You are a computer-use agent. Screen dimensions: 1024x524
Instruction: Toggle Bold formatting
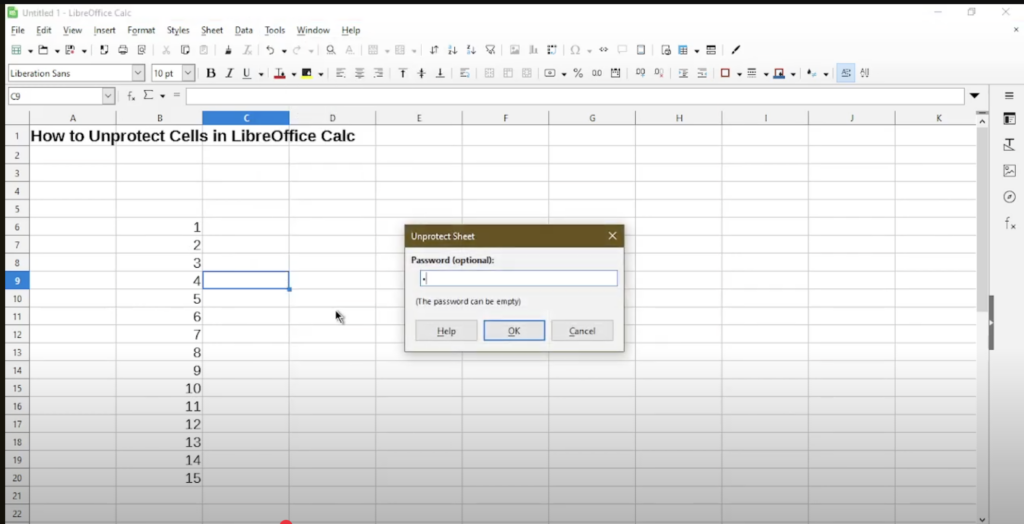(x=210, y=73)
